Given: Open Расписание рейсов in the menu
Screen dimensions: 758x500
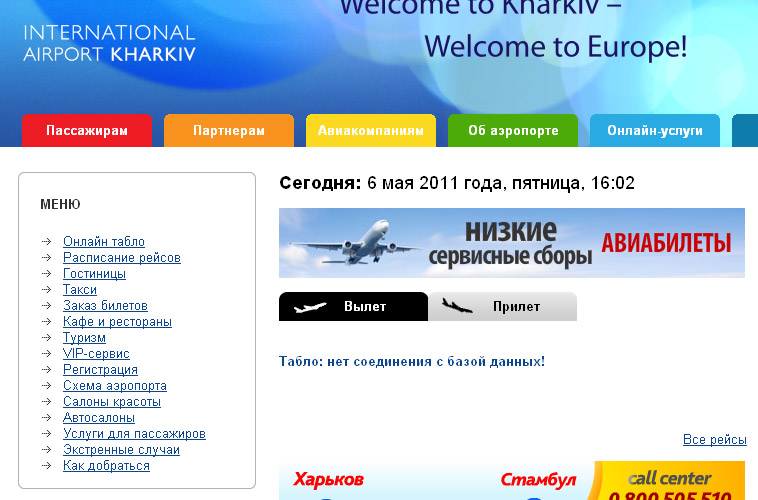Looking at the screenshot, I should (122, 258).
